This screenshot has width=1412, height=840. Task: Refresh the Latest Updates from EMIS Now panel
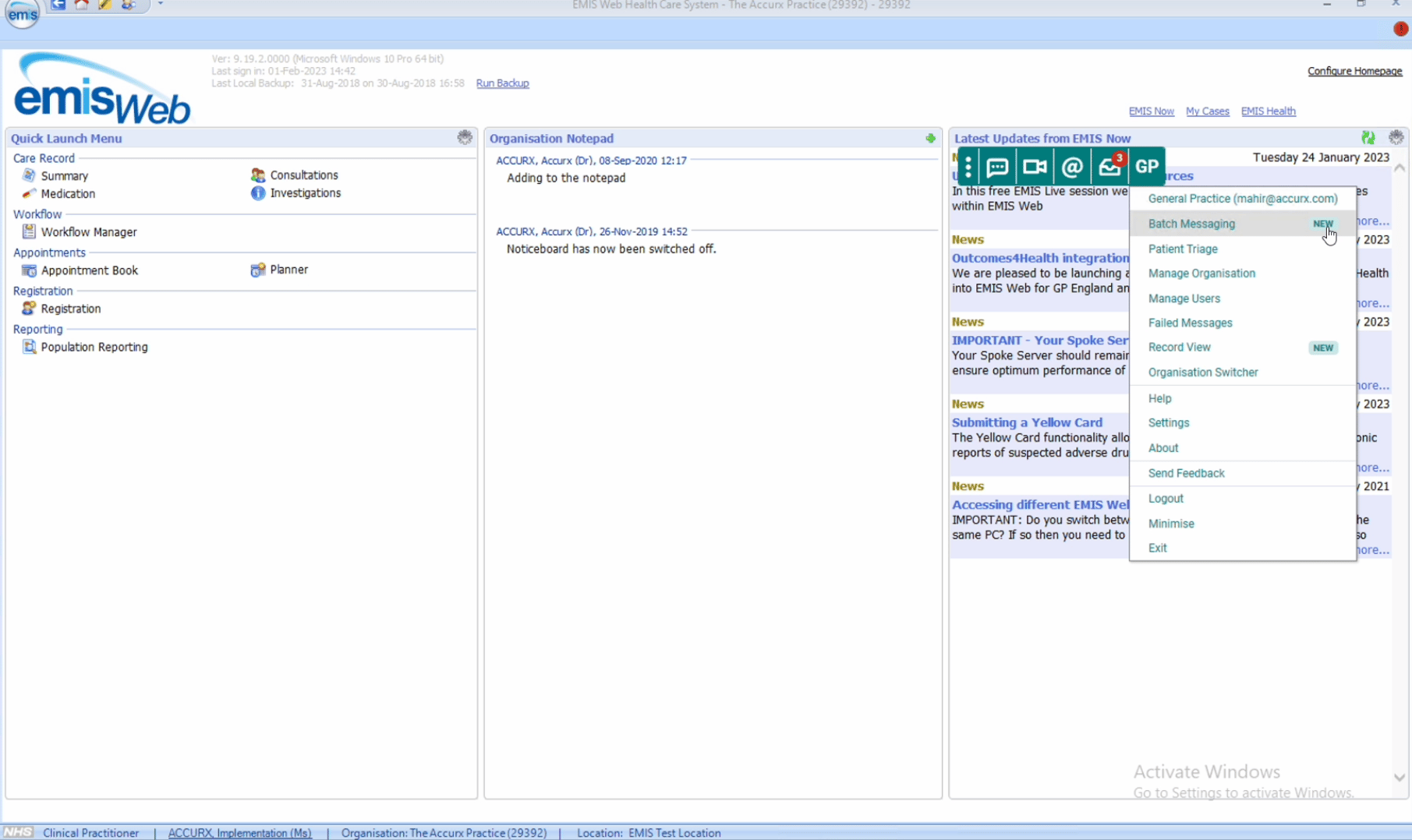[1368, 137]
